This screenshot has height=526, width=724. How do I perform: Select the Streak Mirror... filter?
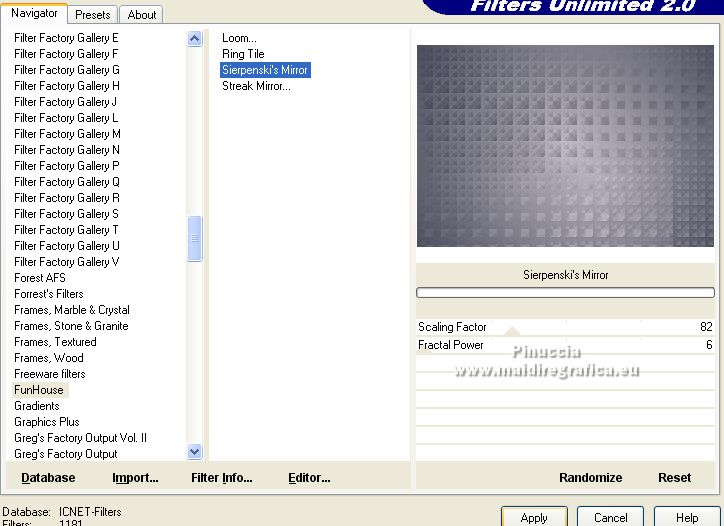tap(256, 86)
